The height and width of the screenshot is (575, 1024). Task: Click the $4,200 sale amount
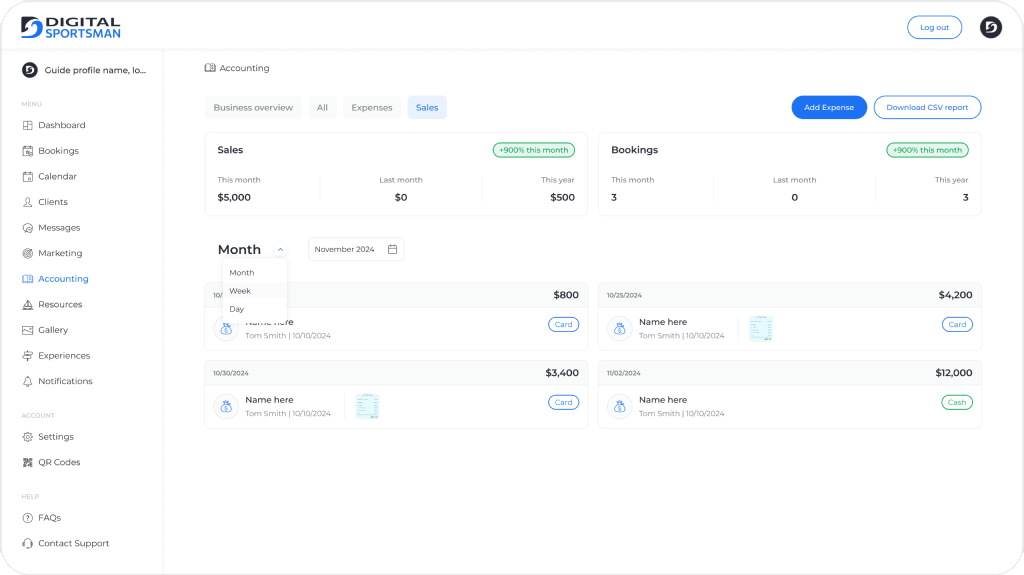point(955,295)
